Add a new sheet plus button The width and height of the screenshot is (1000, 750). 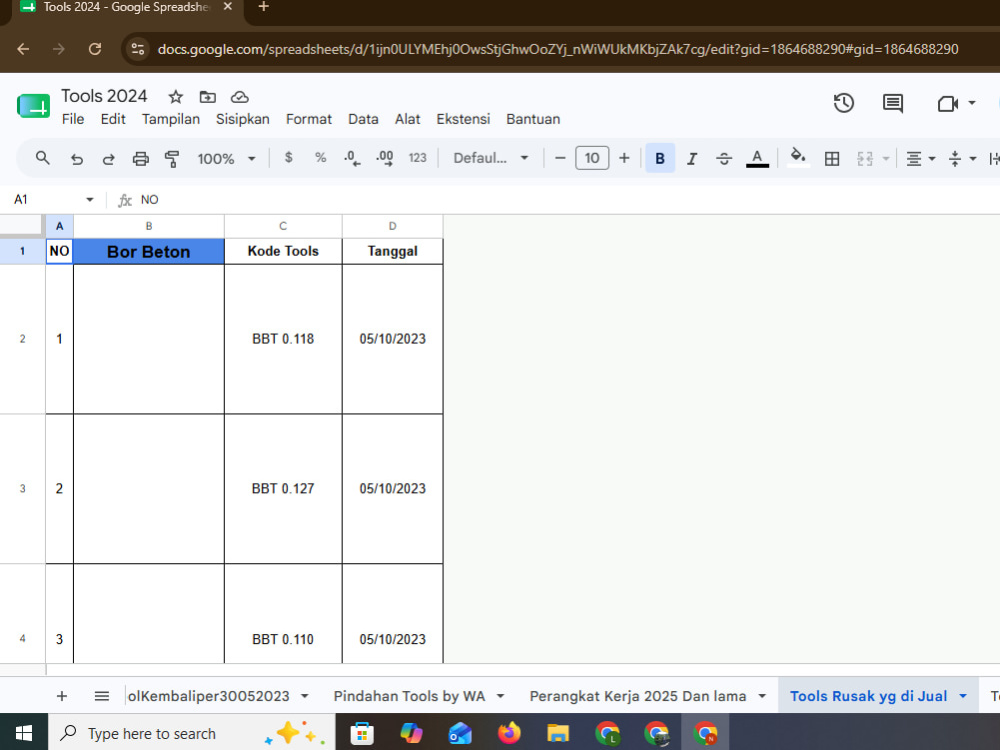(62, 696)
